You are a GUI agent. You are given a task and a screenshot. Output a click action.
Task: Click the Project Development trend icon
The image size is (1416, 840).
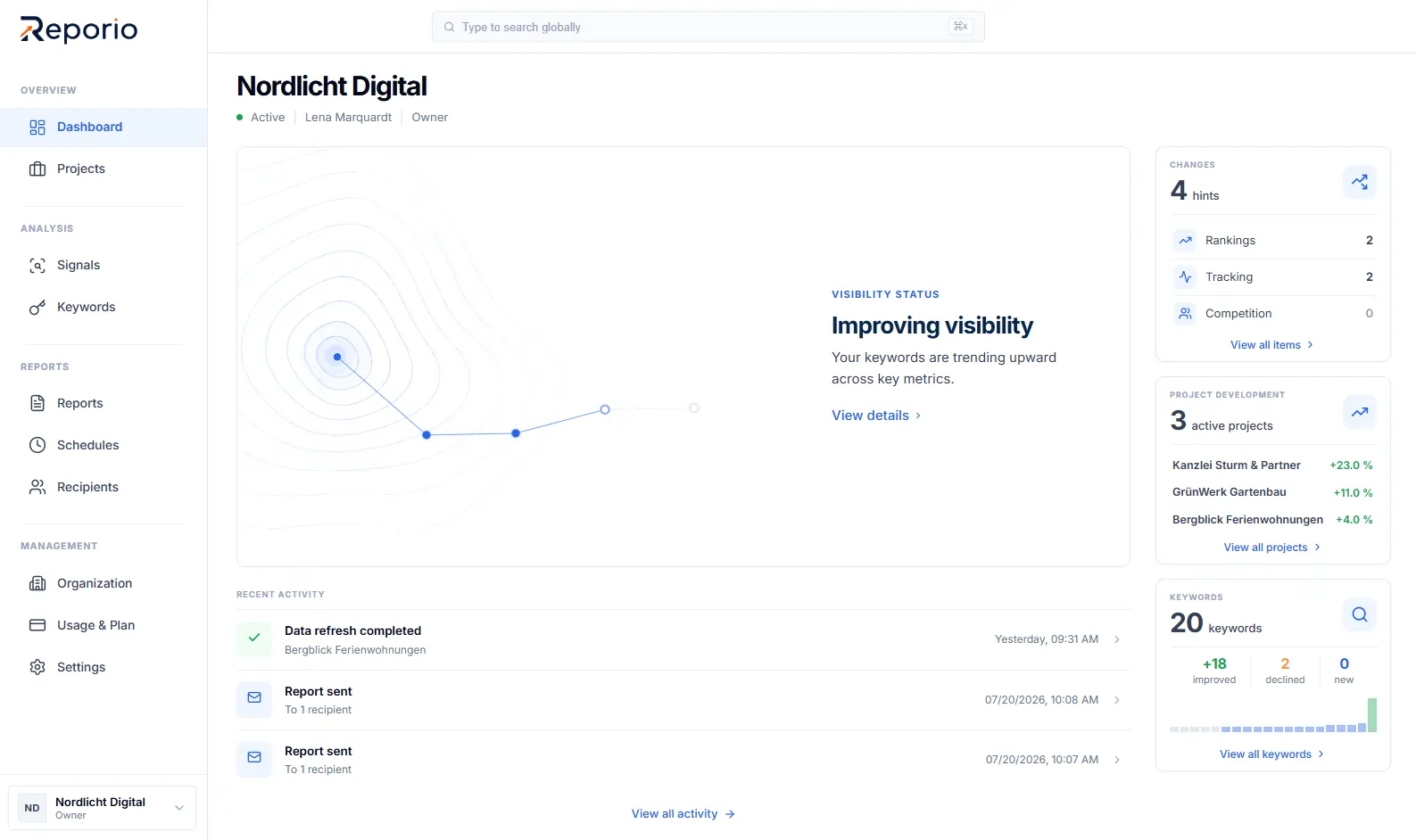[x=1360, y=412]
